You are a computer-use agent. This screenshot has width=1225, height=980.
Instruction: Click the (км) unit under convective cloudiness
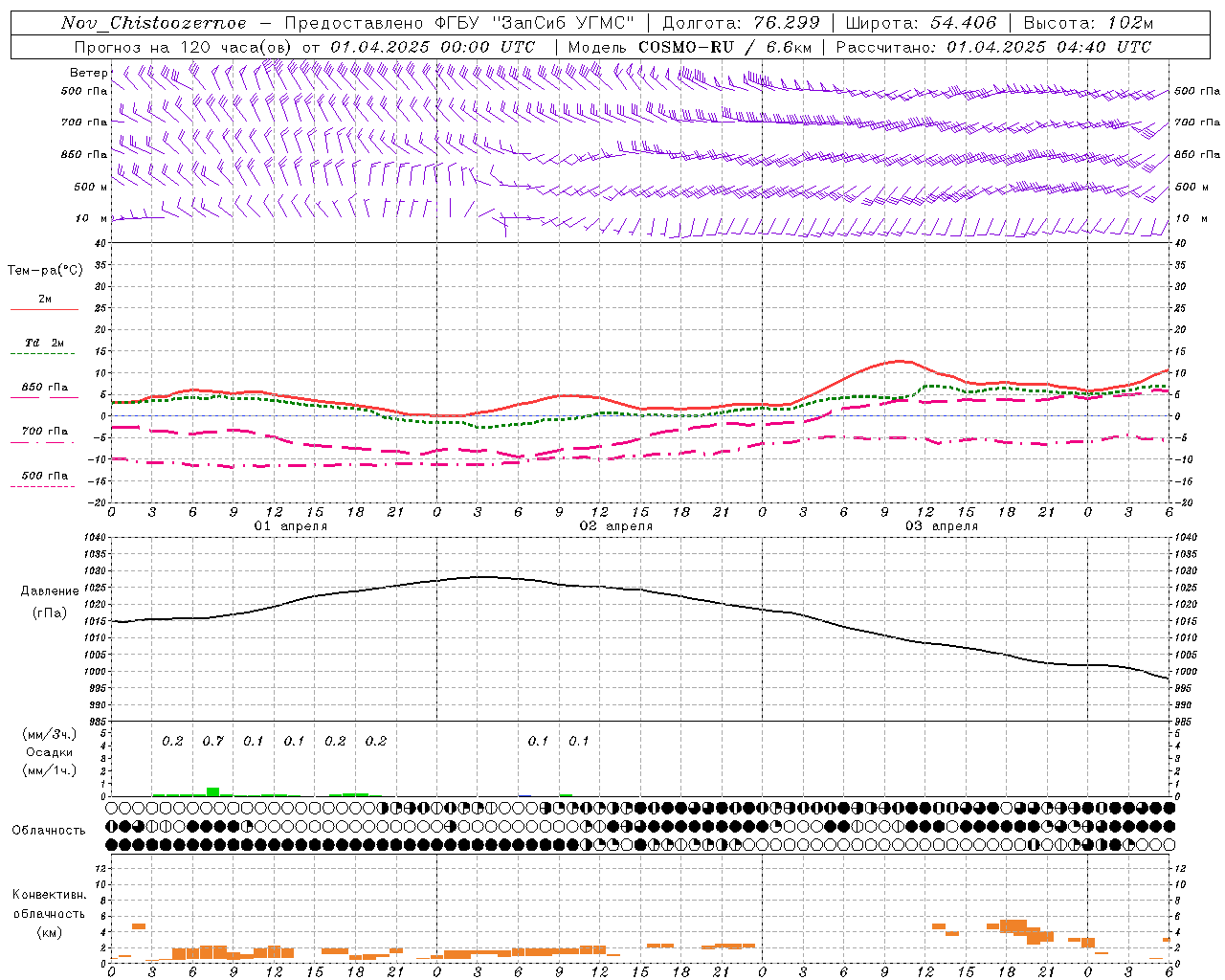[x=49, y=932]
